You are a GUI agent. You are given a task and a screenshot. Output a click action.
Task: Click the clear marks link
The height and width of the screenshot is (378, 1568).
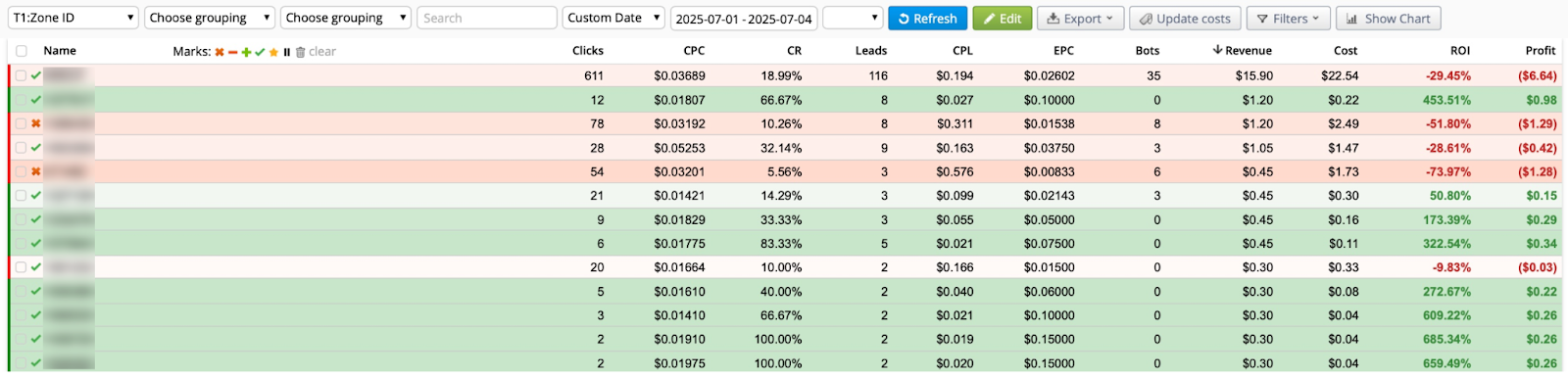[322, 52]
